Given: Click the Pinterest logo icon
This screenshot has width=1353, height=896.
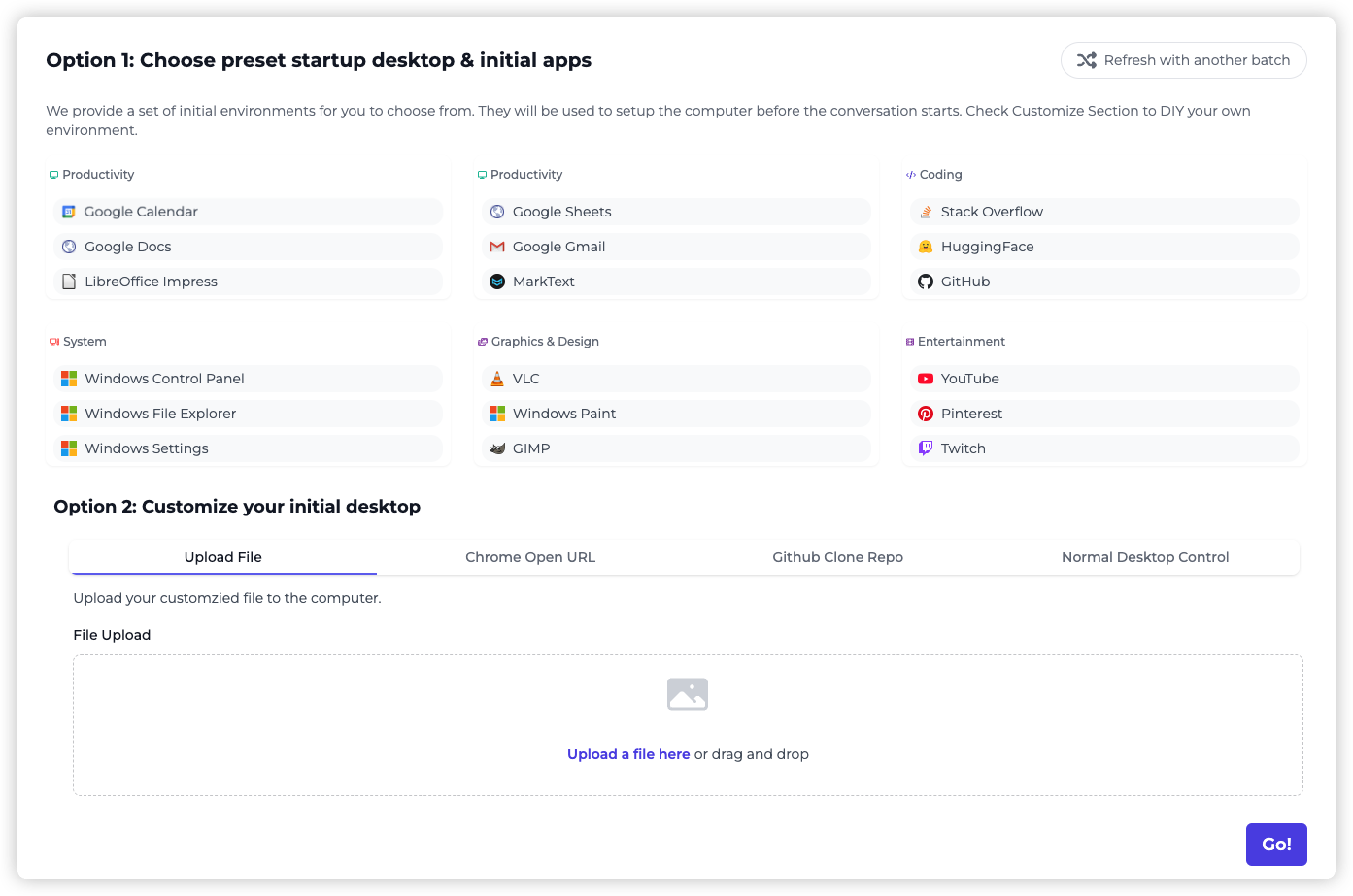Looking at the screenshot, I should (x=926, y=414).
